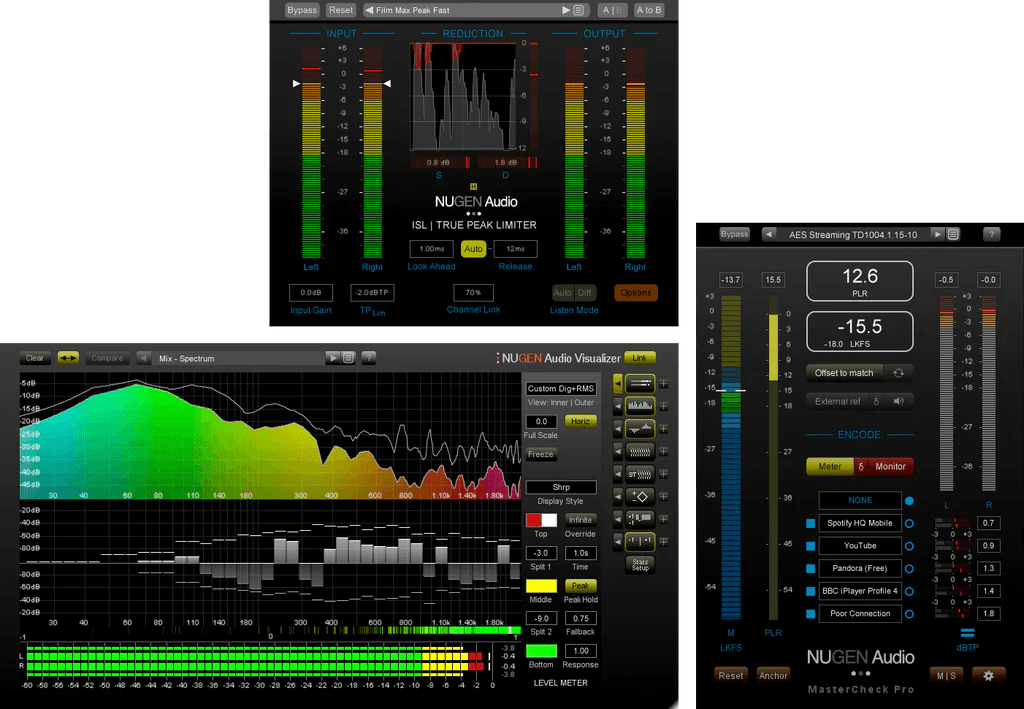Disable Auto release on the limiter
The height and width of the screenshot is (709, 1024).
(x=473, y=249)
